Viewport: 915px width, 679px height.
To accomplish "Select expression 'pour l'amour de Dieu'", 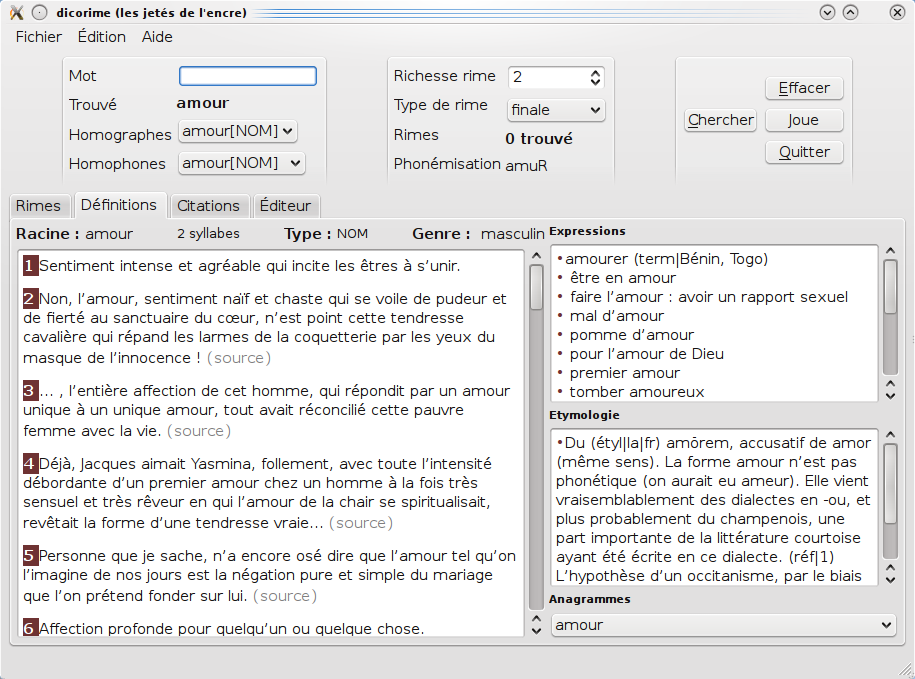I will [647, 354].
